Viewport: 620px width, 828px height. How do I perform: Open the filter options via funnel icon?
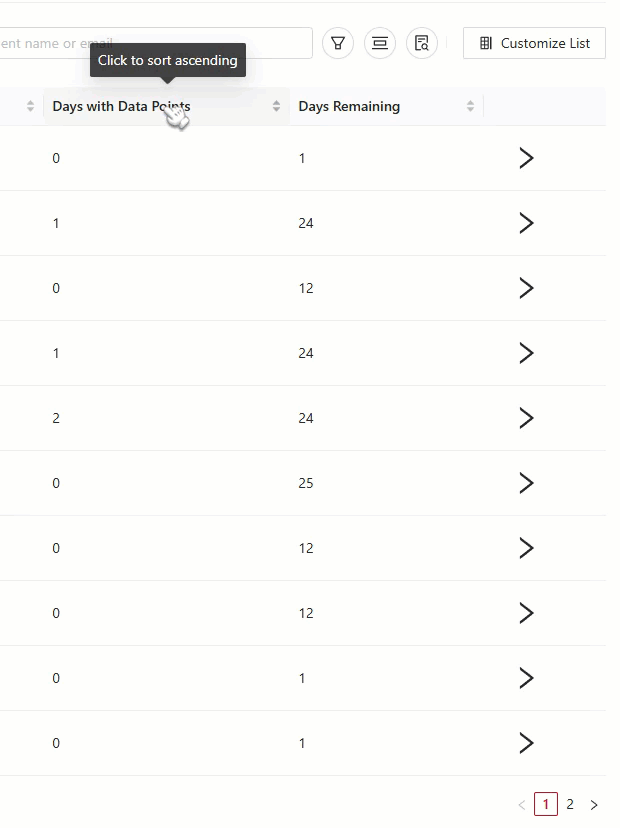pos(338,43)
